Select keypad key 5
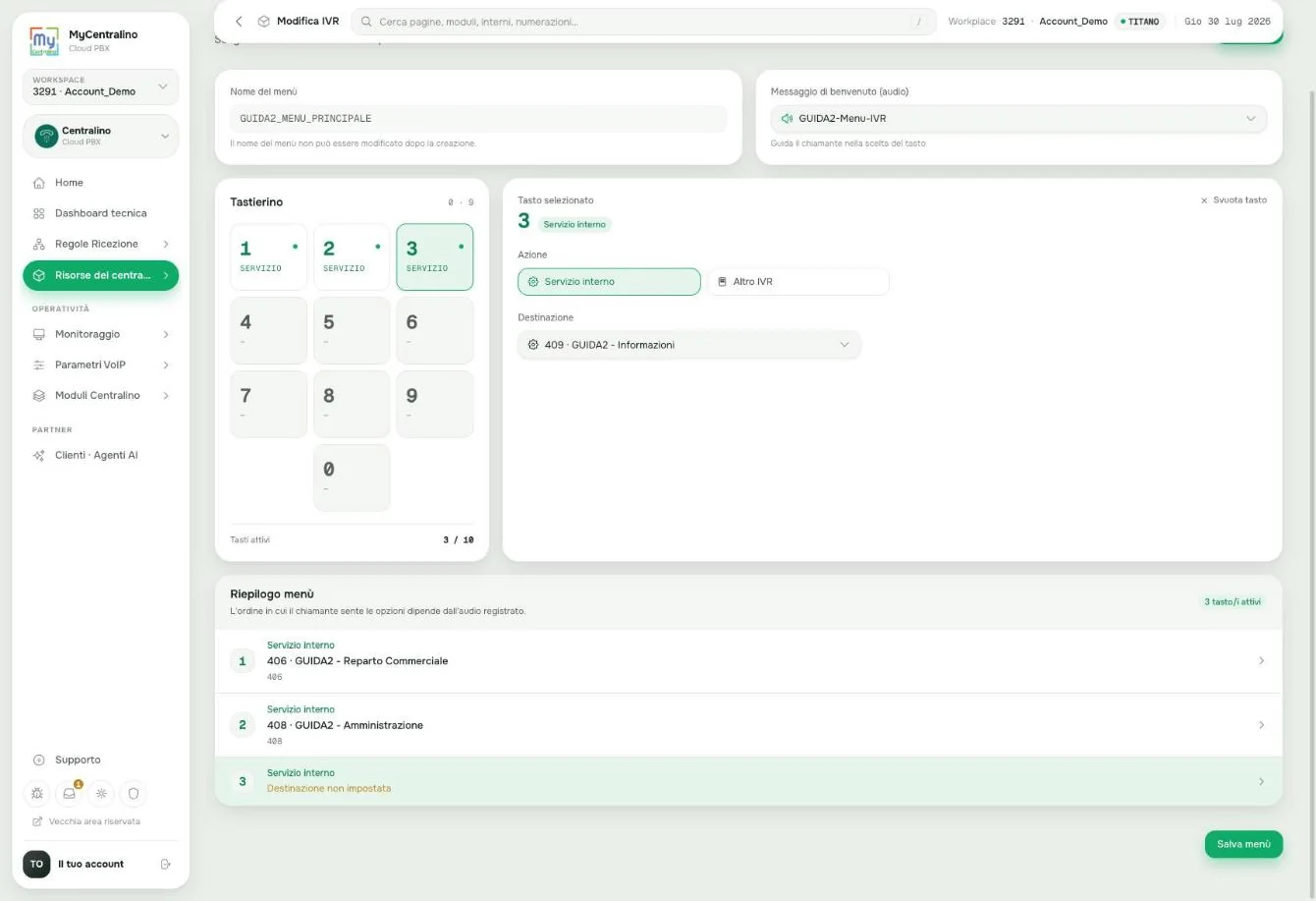 pos(352,331)
